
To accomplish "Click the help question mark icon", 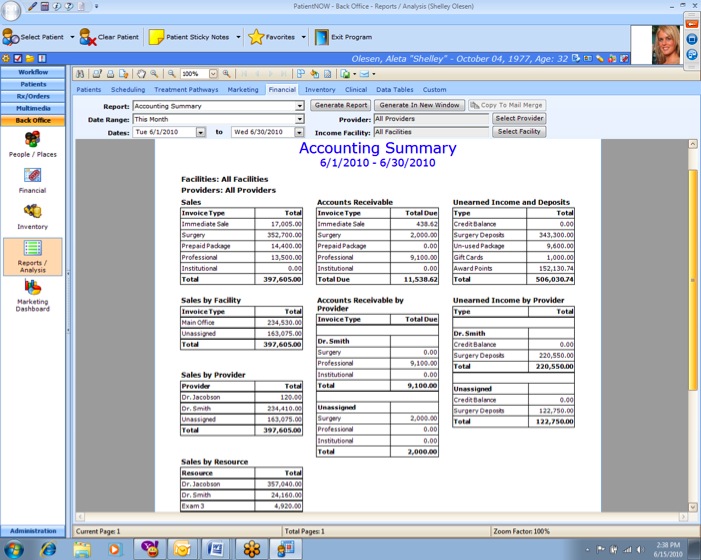I will [x=68, y=6].
